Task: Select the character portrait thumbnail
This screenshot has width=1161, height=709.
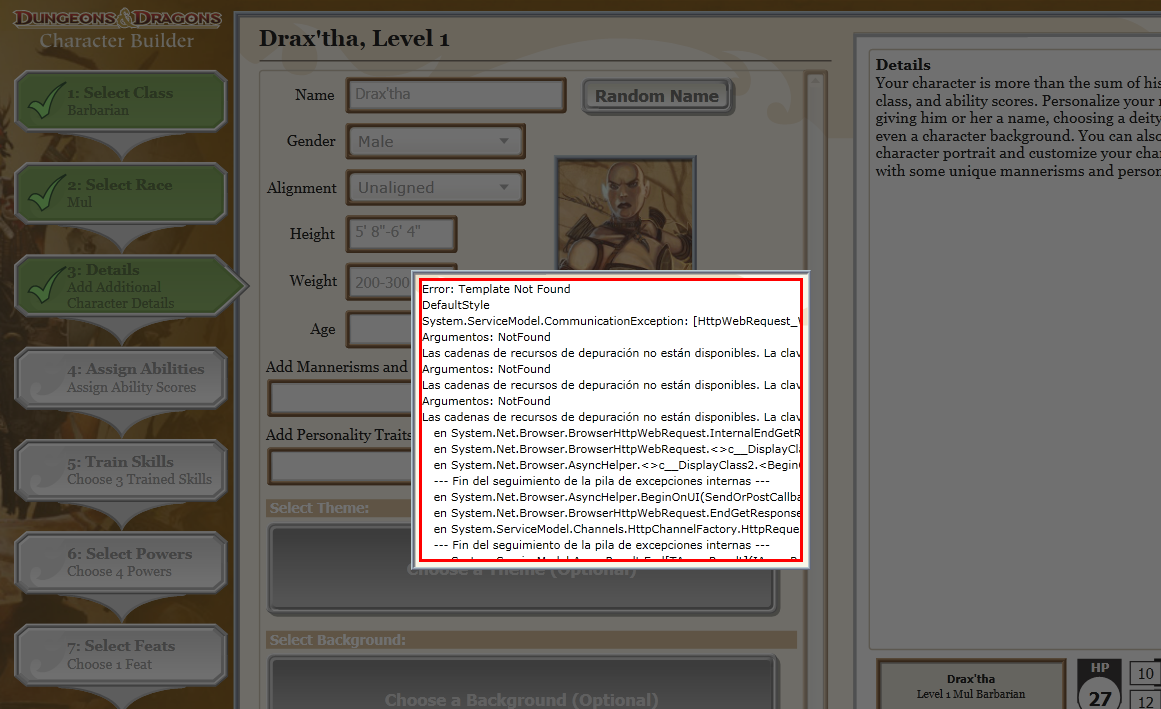Action: [626, 213]
